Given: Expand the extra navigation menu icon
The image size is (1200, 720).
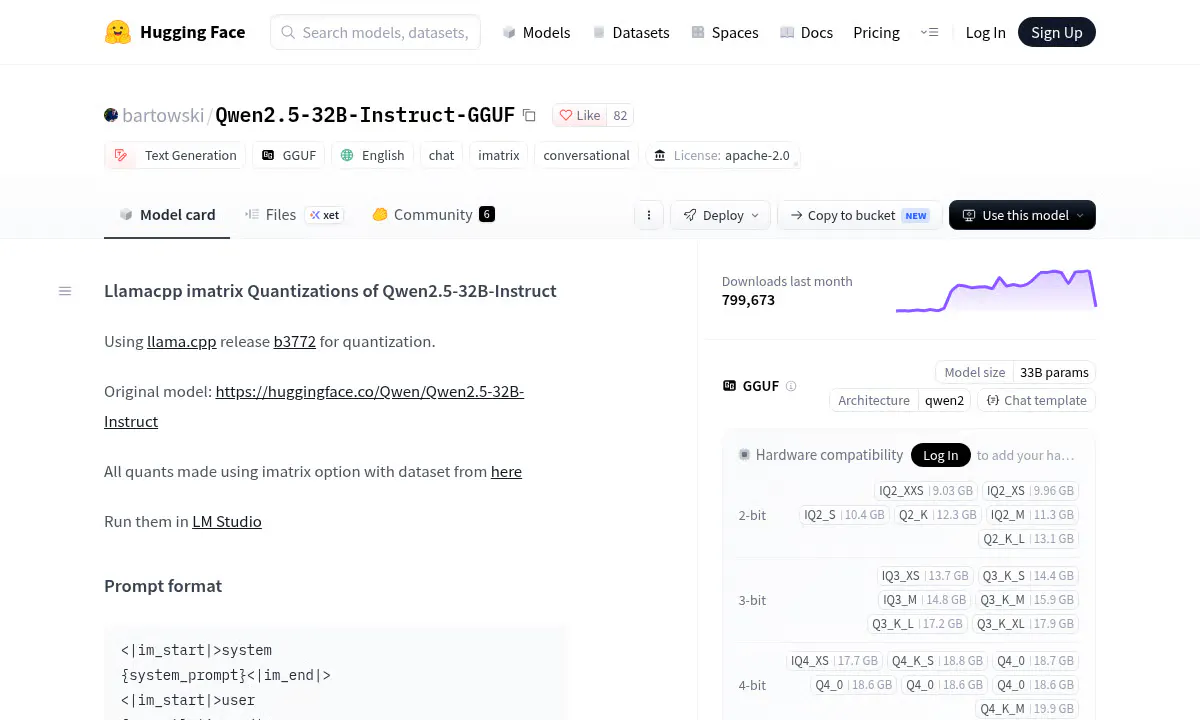Looking at the screenshot, I should pyautogui.click(x=929, y=32).
